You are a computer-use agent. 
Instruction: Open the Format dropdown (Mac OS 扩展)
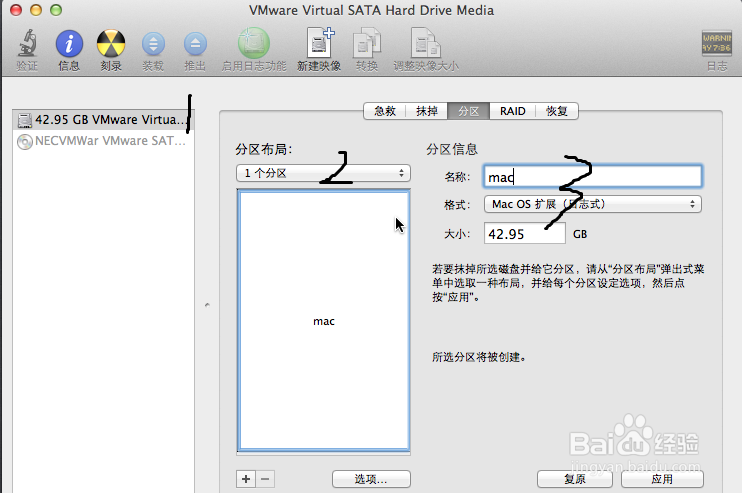pos(592,204)
